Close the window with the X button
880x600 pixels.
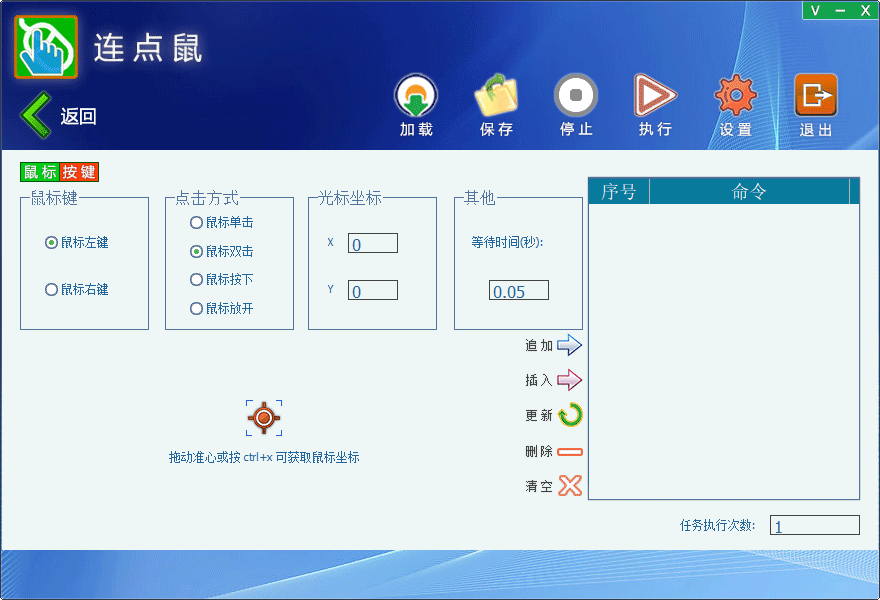click(865, 11)
